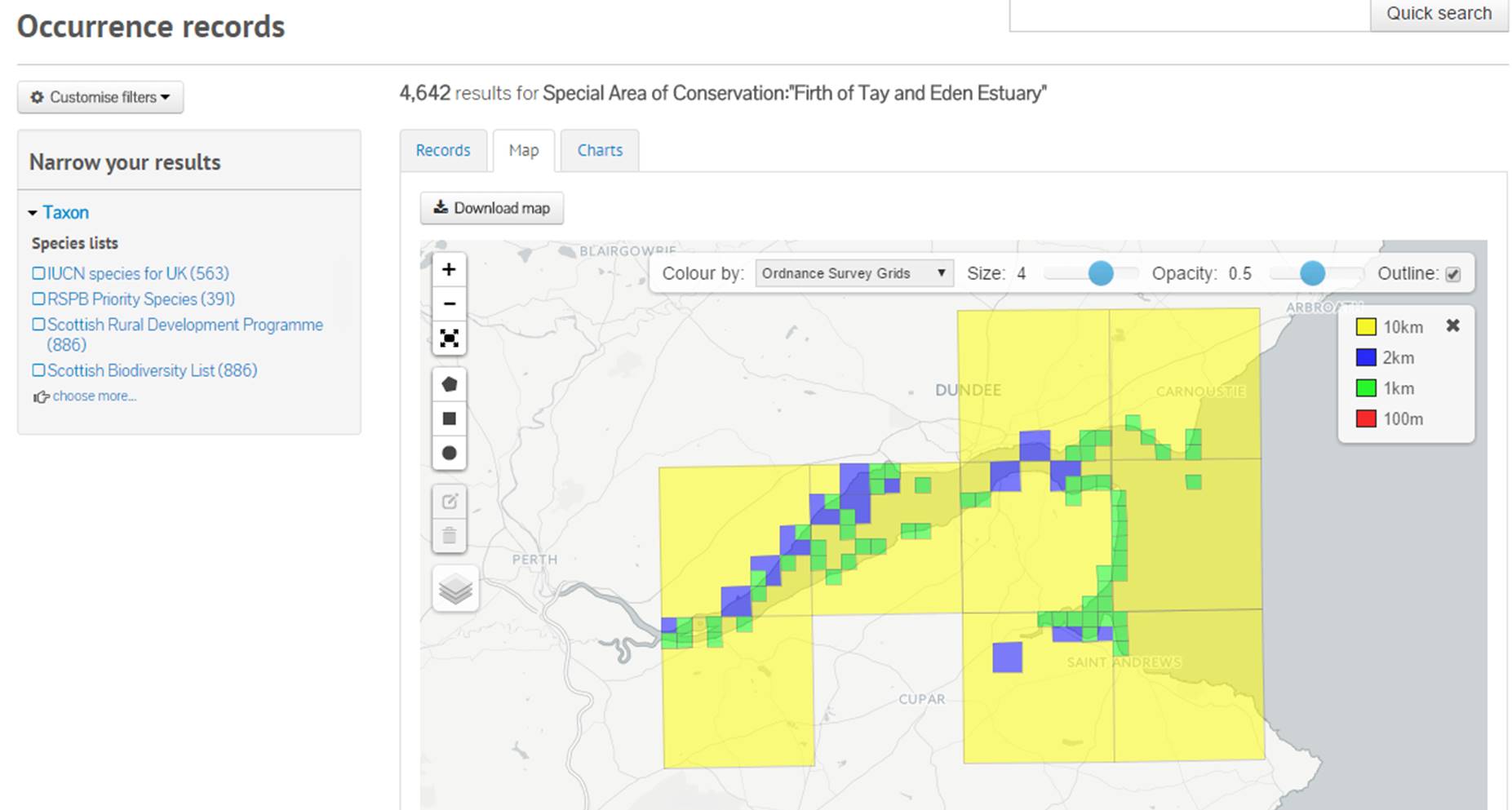Tick Scottish Rural Development Programme checkbox
The image size is (1512, 810).
pos(38,324)
